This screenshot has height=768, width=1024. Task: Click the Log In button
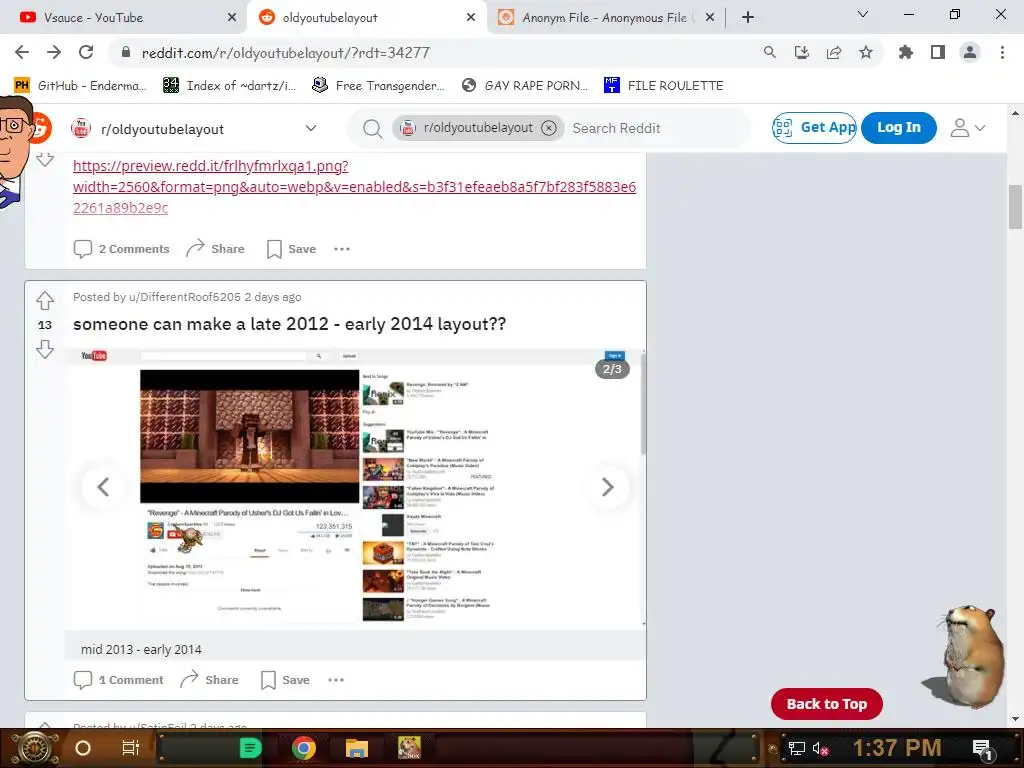click(x=899, y=127)
